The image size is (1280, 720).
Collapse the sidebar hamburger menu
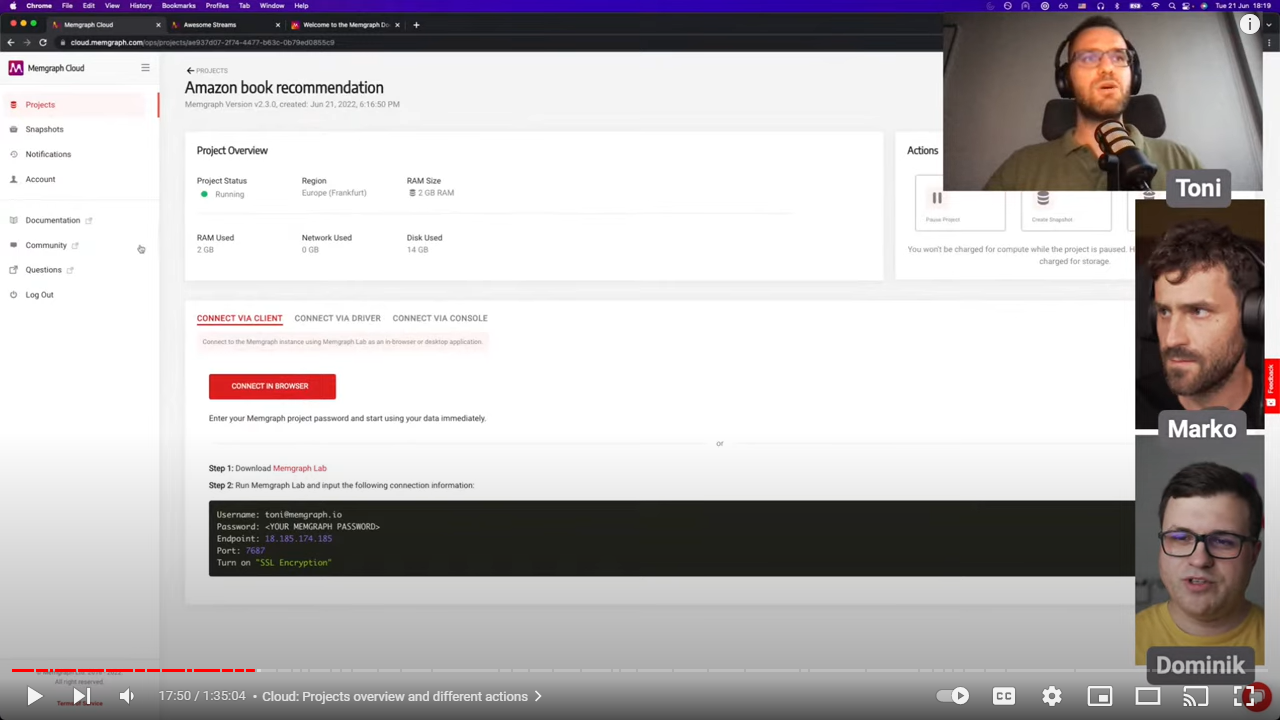(145, 68)
